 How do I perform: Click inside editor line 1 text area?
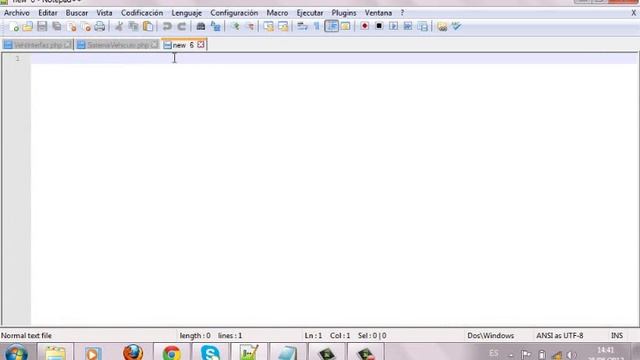coord(334,58)
